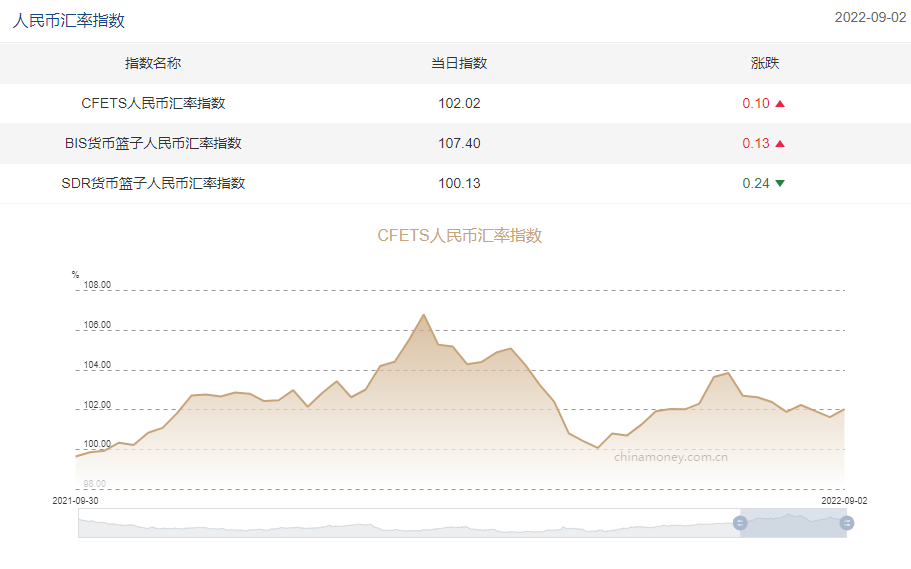Select SDR货币篮子人民币汇率指数 in the table
The width and height of the screenshot is (911, 569).
click(x=153, y=183)
